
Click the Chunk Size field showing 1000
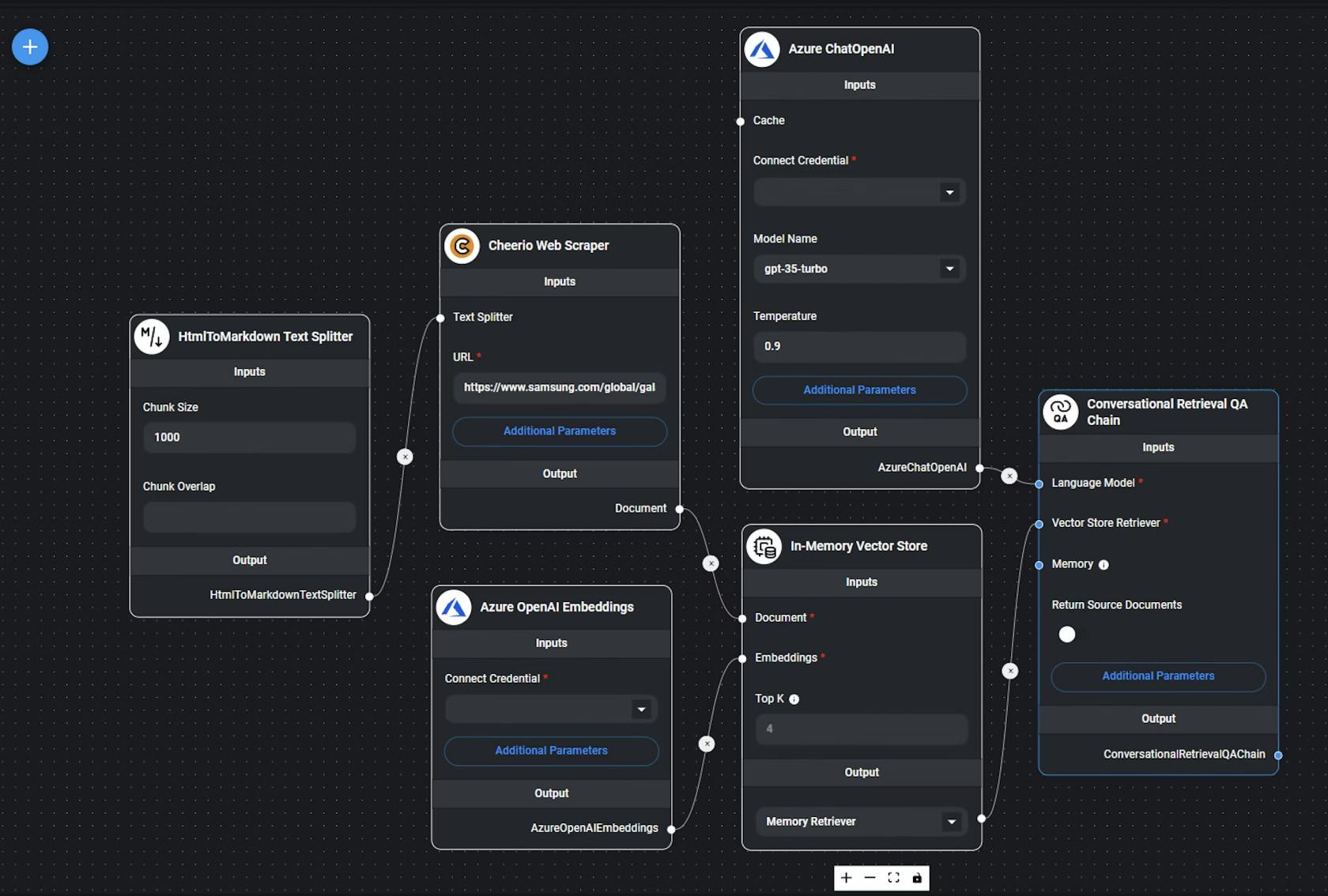click(x=249, y=438)
